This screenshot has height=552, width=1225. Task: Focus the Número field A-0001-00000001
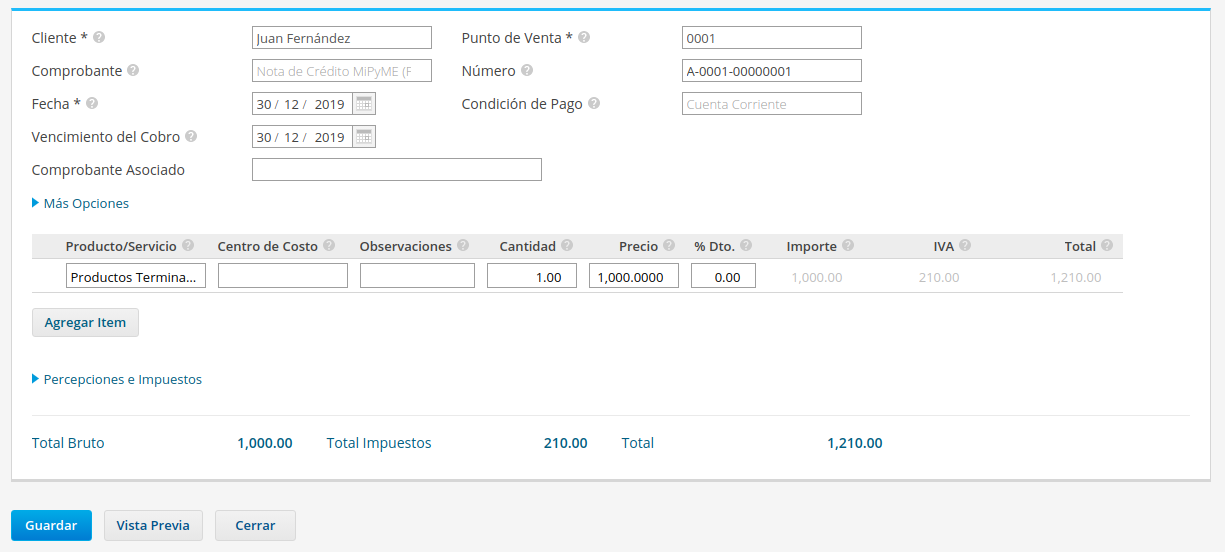pos(772,71)
